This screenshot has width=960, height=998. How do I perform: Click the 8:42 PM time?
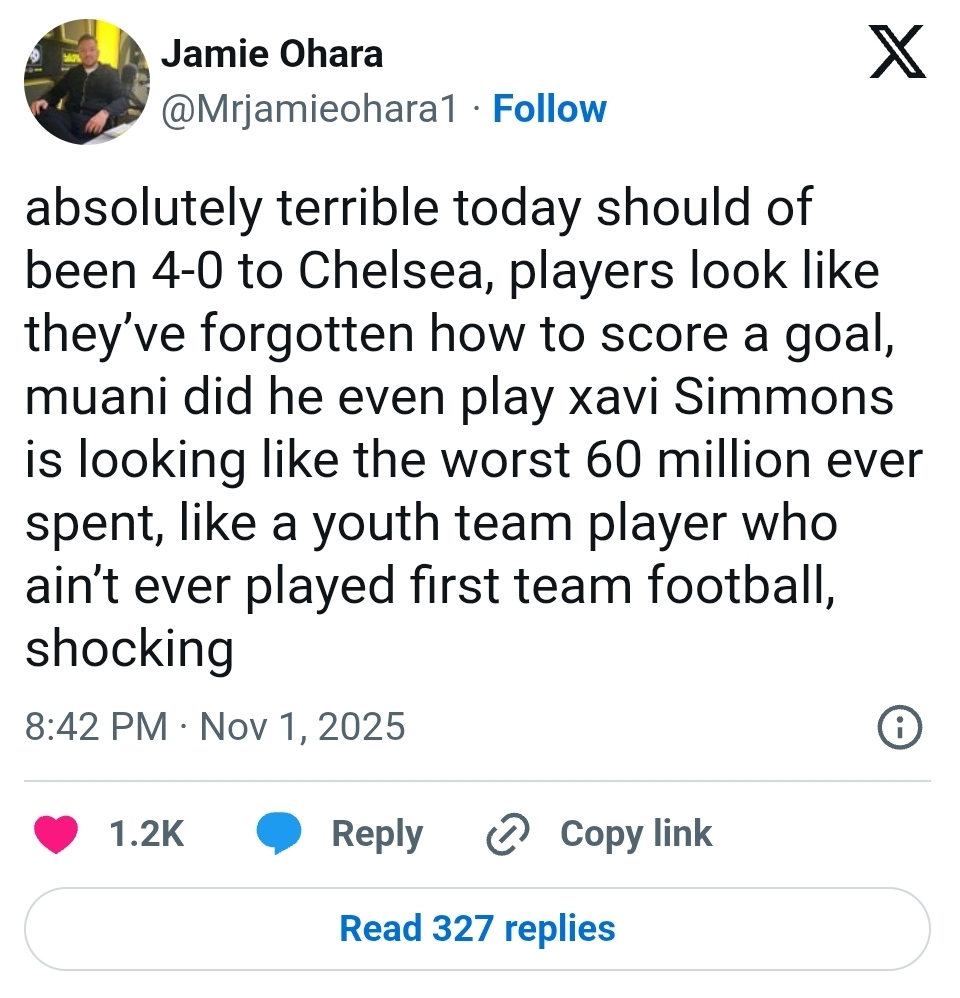(96, 726)
